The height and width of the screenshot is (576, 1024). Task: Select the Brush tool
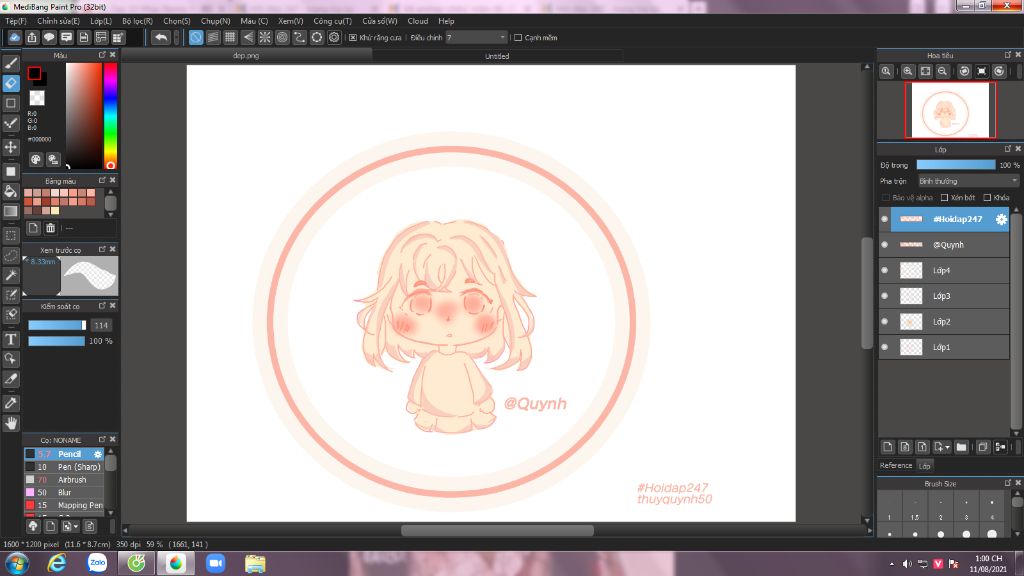tap(10, 63)
